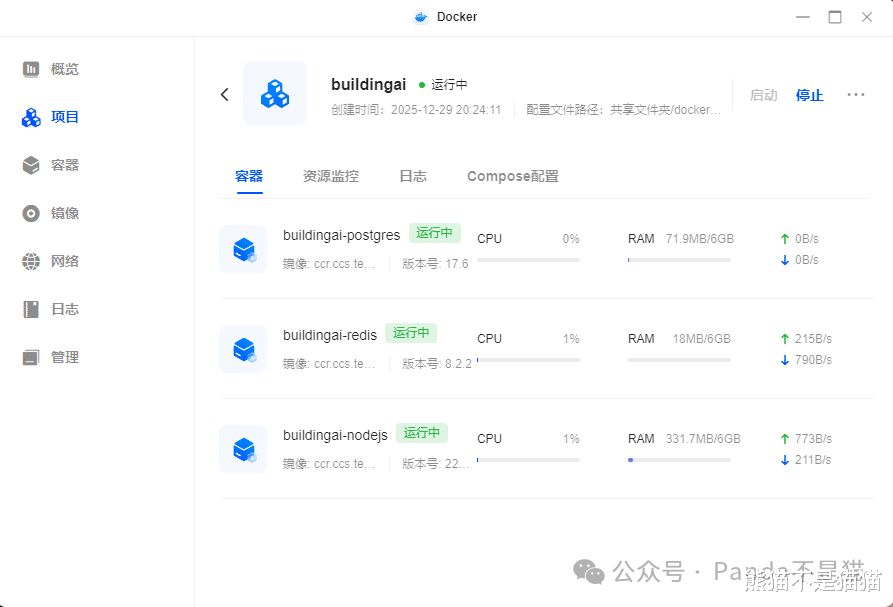893x607 pixels.
Task: Click the 项目 blue cubes sidebar icon
Action: coord(31,117)
